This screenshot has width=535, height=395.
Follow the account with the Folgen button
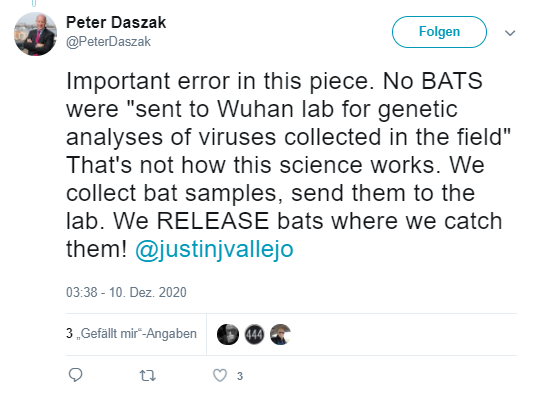(x=439, y=32)
